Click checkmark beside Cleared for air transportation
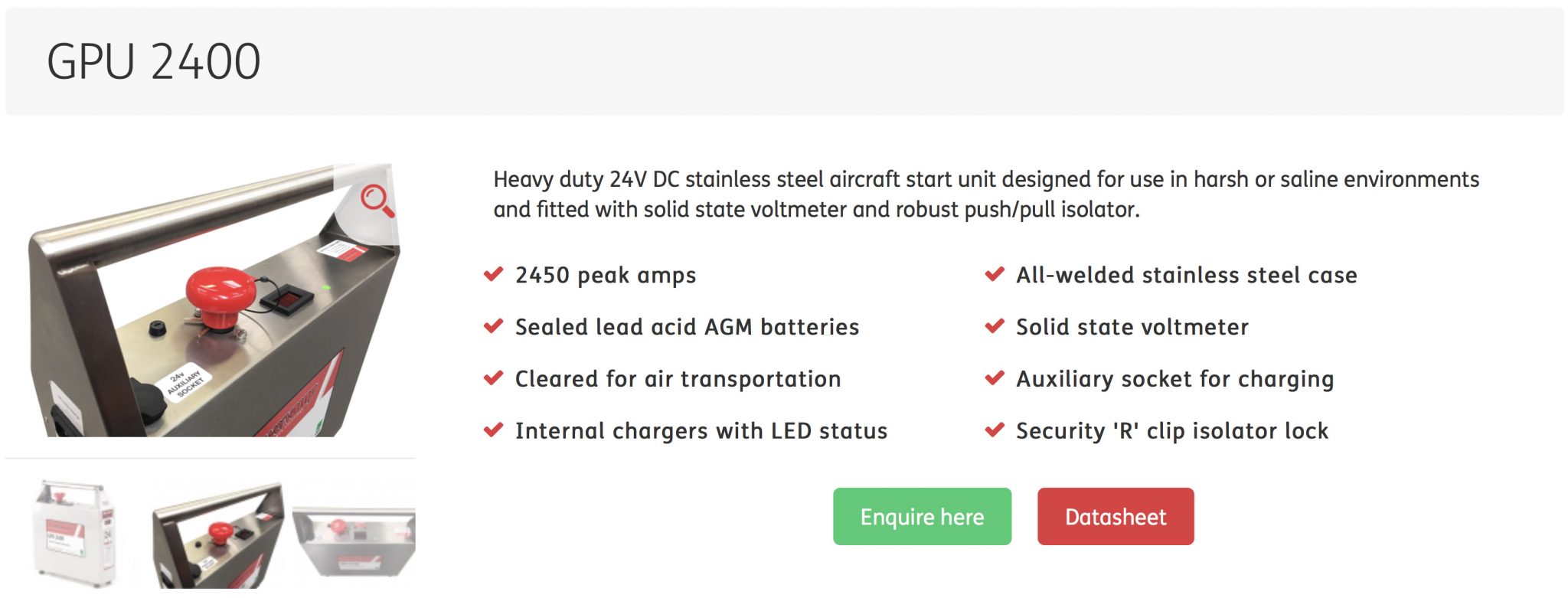 [x=494, y=378]
